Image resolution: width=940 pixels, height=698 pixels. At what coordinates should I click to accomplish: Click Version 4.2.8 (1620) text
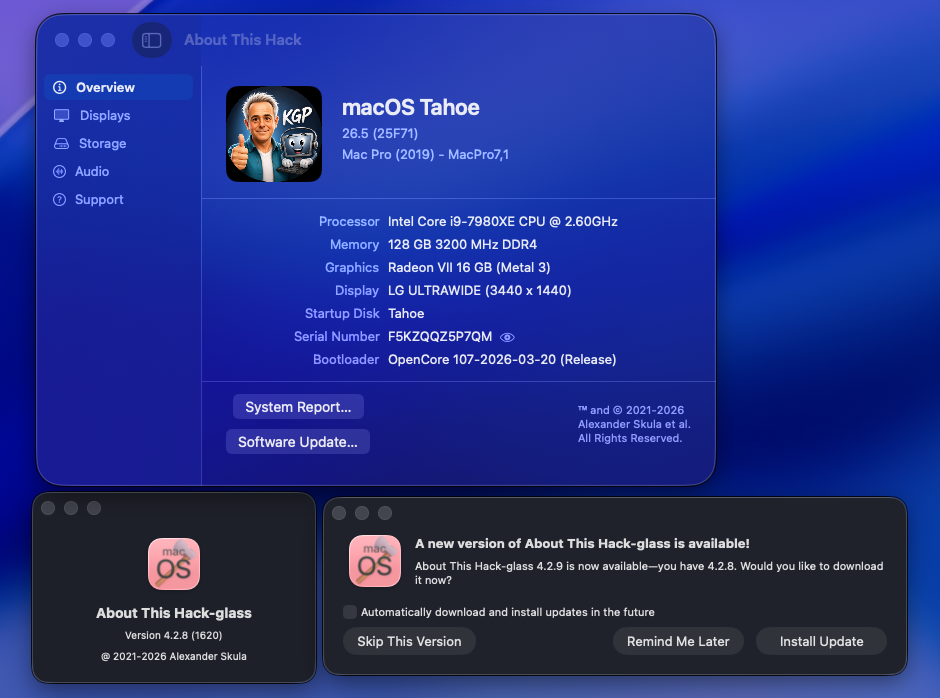tap(173, 635)
